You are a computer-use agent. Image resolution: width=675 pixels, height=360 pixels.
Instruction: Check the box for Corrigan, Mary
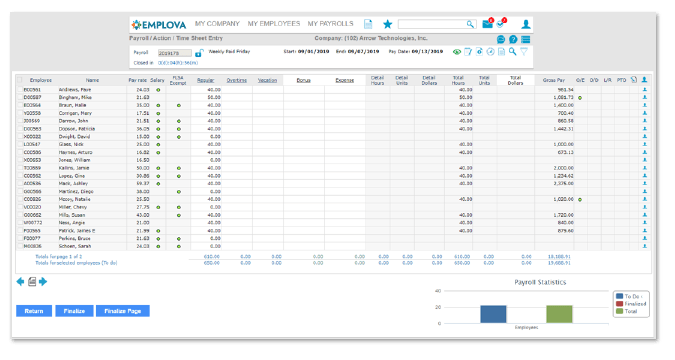pos(19,113)
